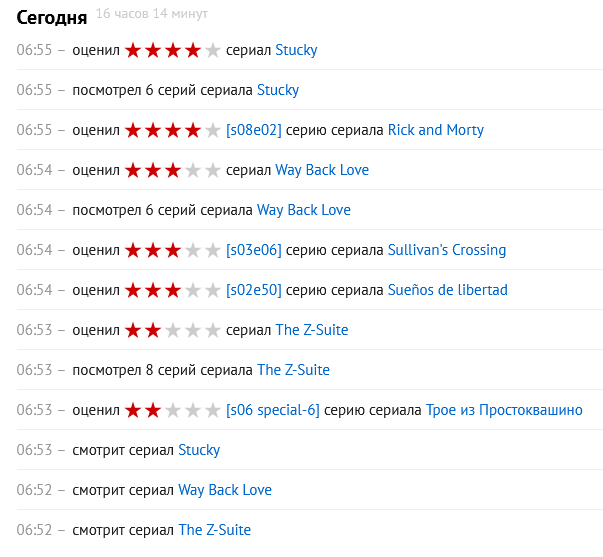
Task: Open The Z-Suite in 'смотрит сериал' row
Action: [x=215, y=530]
